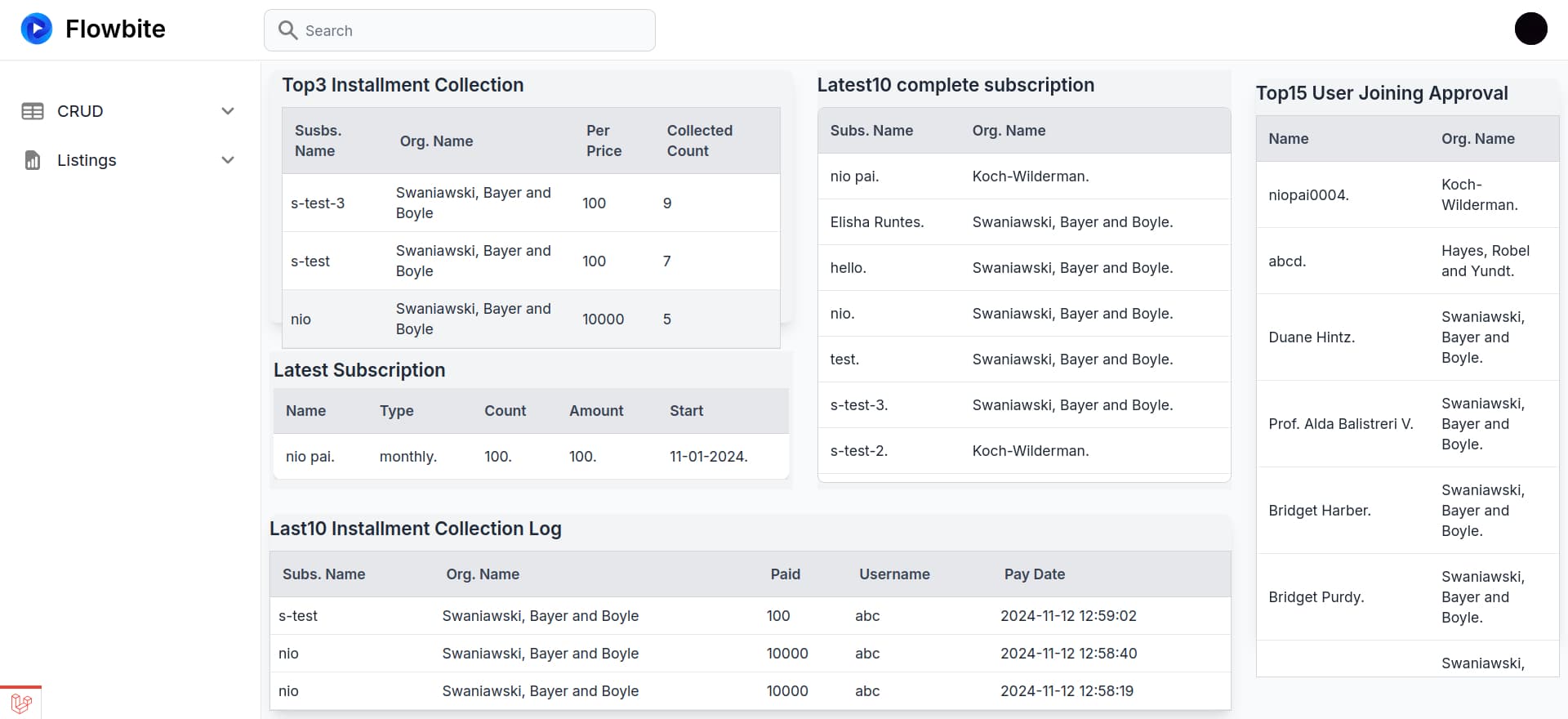Screen dimensions: 1568x719
Task: Click the Collected Count column header
Action: tap(699, 141)
